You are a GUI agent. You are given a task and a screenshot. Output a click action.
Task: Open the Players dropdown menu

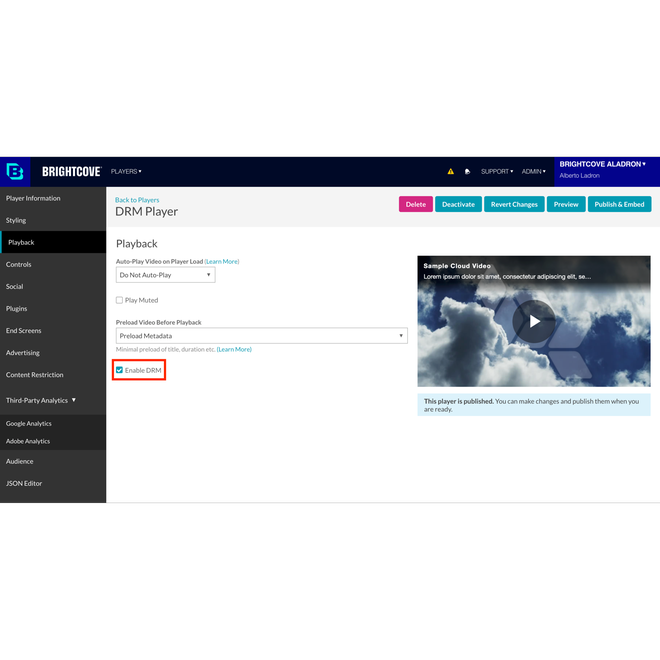[x=126, y=171]
